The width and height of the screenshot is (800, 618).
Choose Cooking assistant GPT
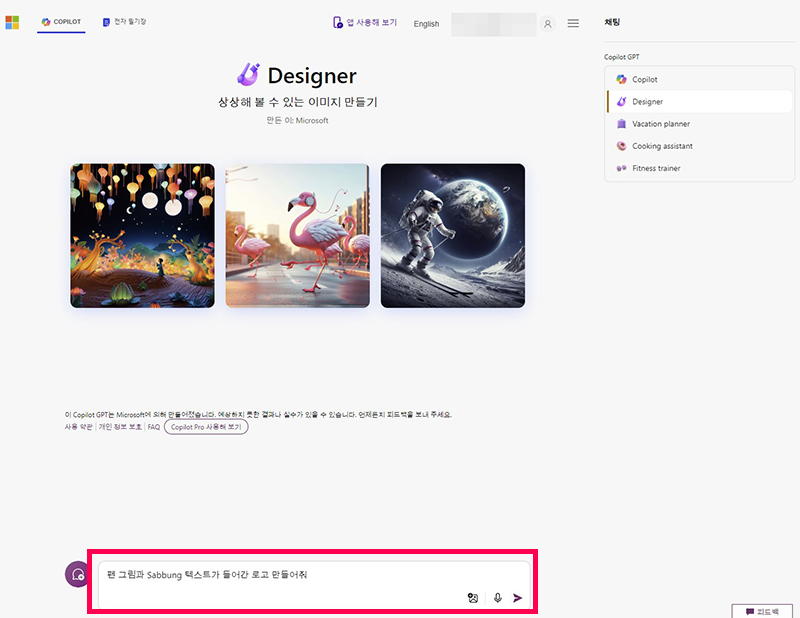point(699,146)
